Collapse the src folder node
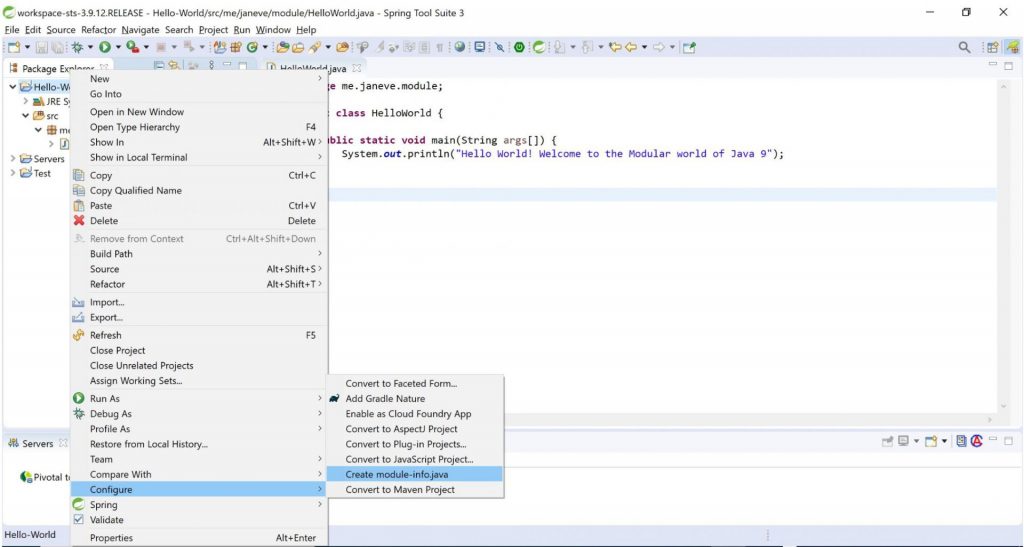 click(25, 116)
